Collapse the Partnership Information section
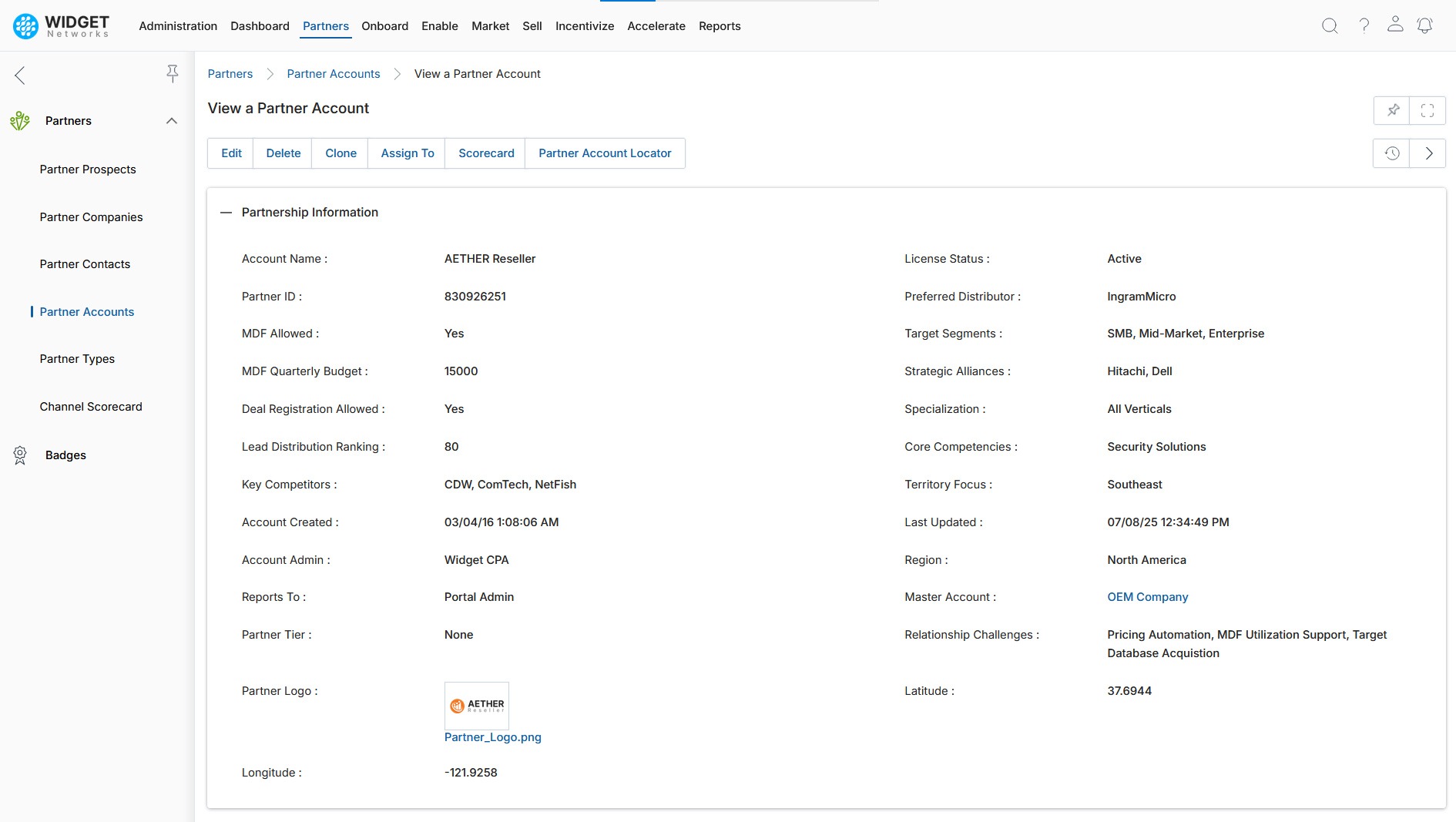This screenshot has height=822, width=1456. click(226, 213)
